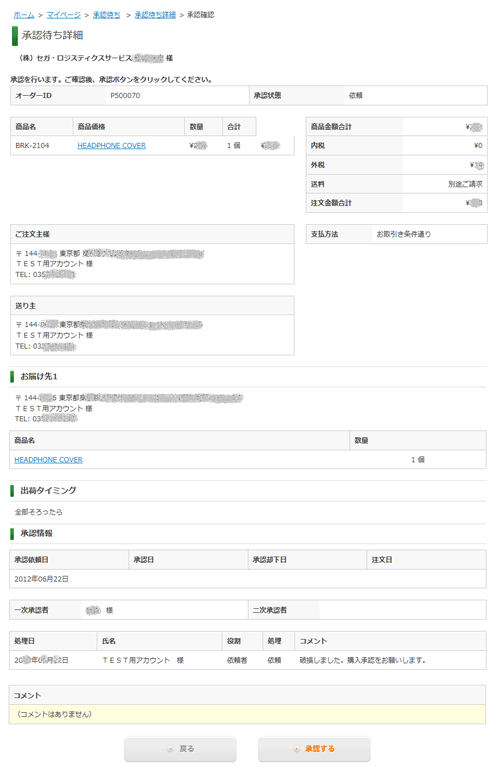This screenshot has height=777, width=497.
Task: Click the product code BRK-2104
Action: 32,146
